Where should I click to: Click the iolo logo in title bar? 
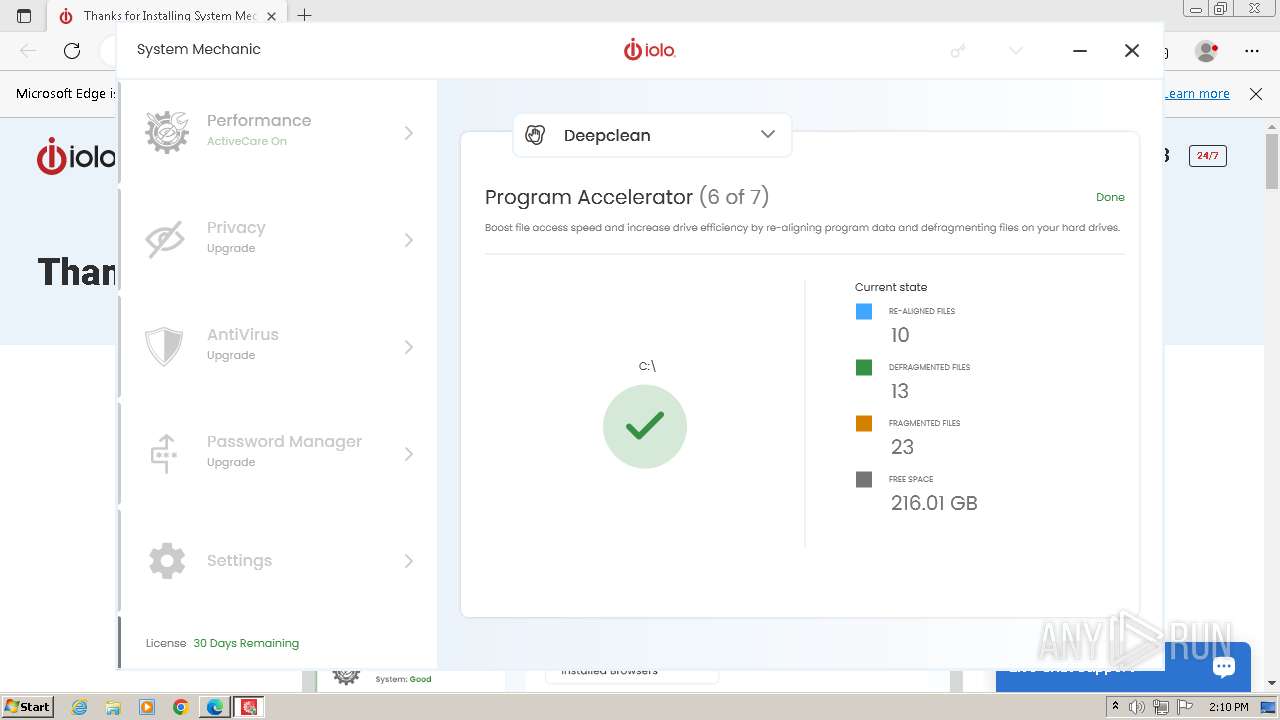click(650, 49)
